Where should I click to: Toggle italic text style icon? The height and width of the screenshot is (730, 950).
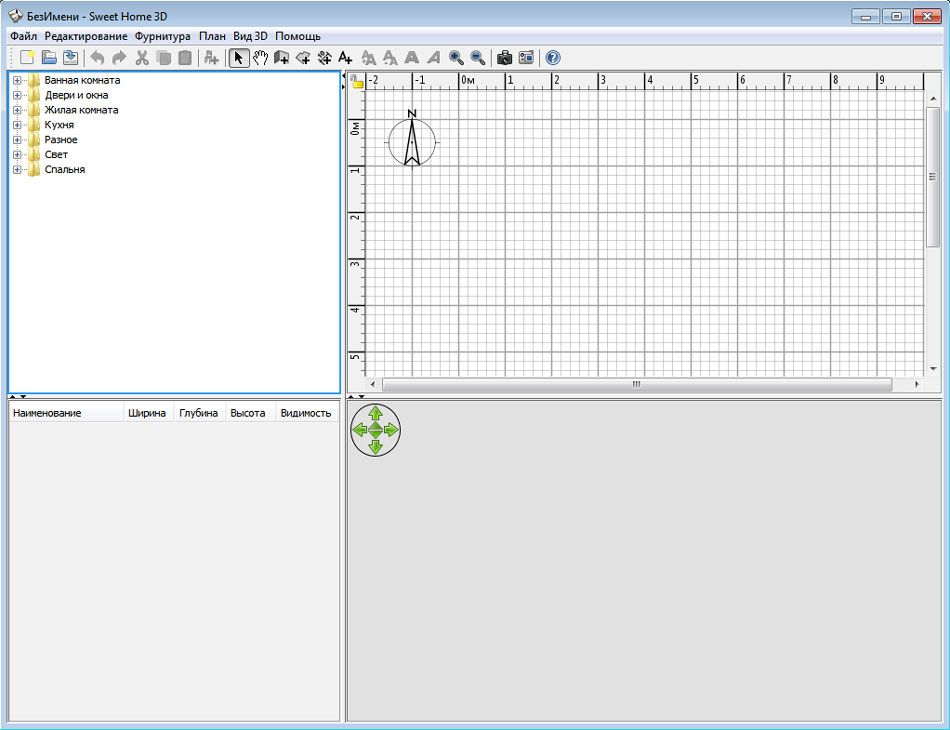click(x=434, y=58)
